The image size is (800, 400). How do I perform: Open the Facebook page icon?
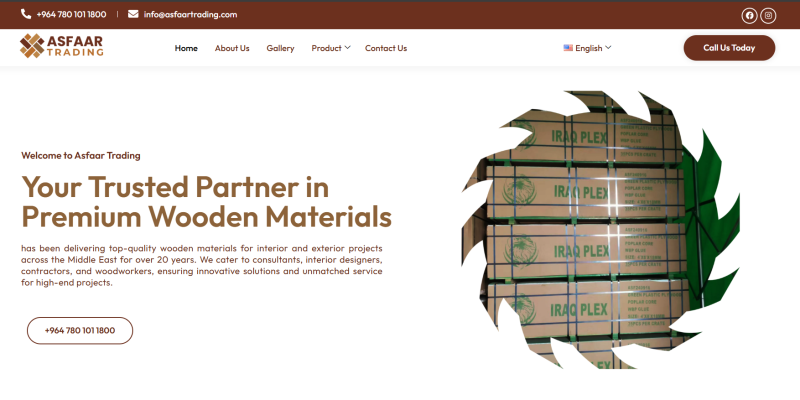point(749,15)
